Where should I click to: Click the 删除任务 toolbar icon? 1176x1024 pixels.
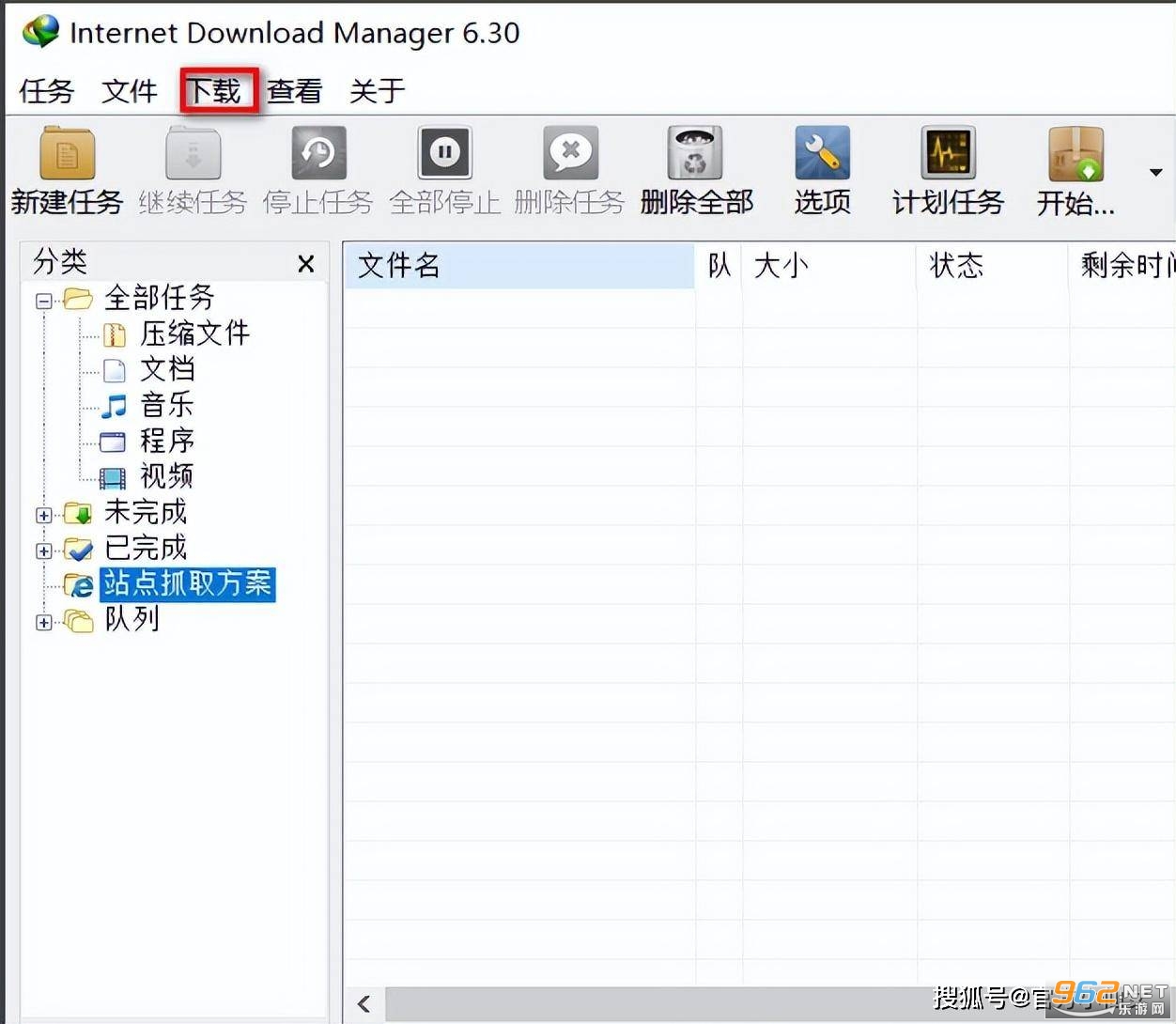pyautogui.click(x=570, y=153)
